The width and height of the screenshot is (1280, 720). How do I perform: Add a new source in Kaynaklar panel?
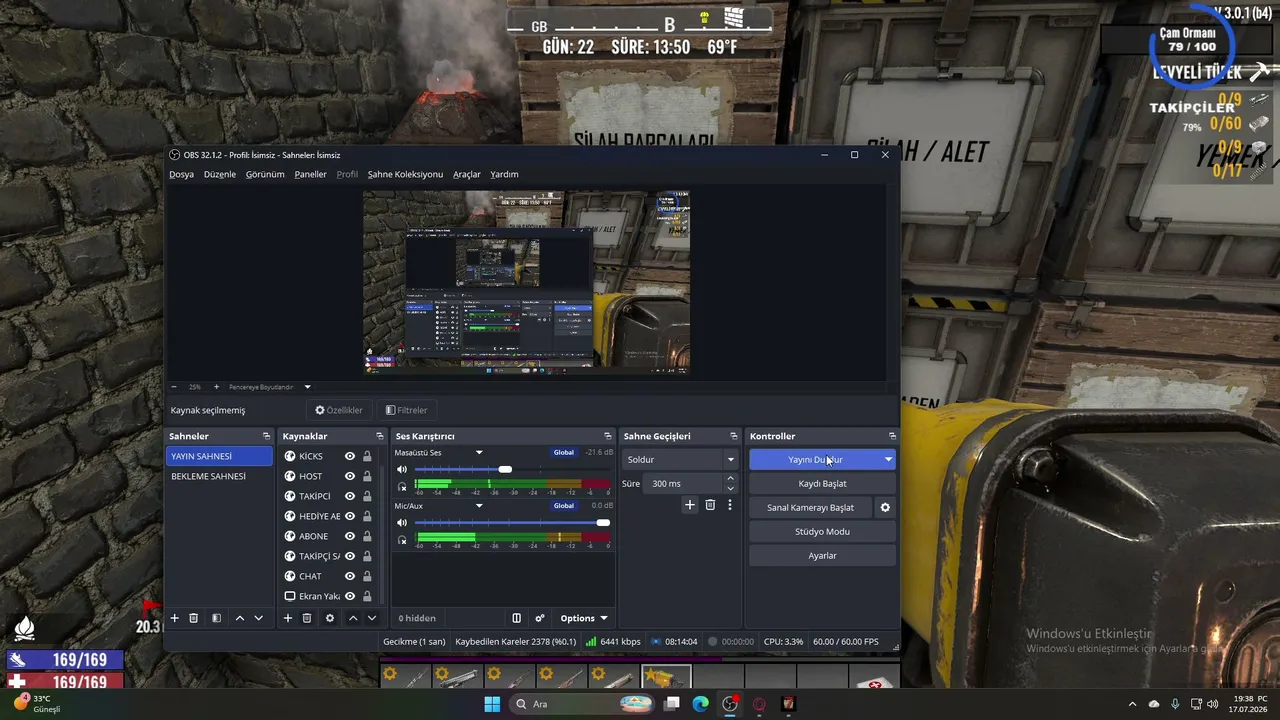click(x=288, y=618)
